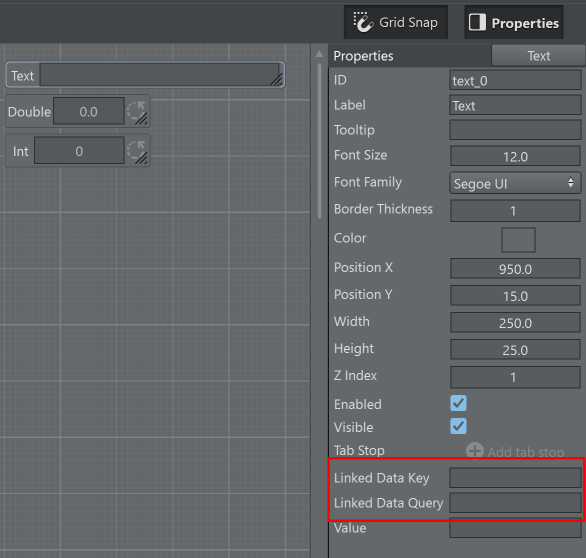586x558 pixels.
Task: Open the Color swatch picker
Action: point(518,240)
